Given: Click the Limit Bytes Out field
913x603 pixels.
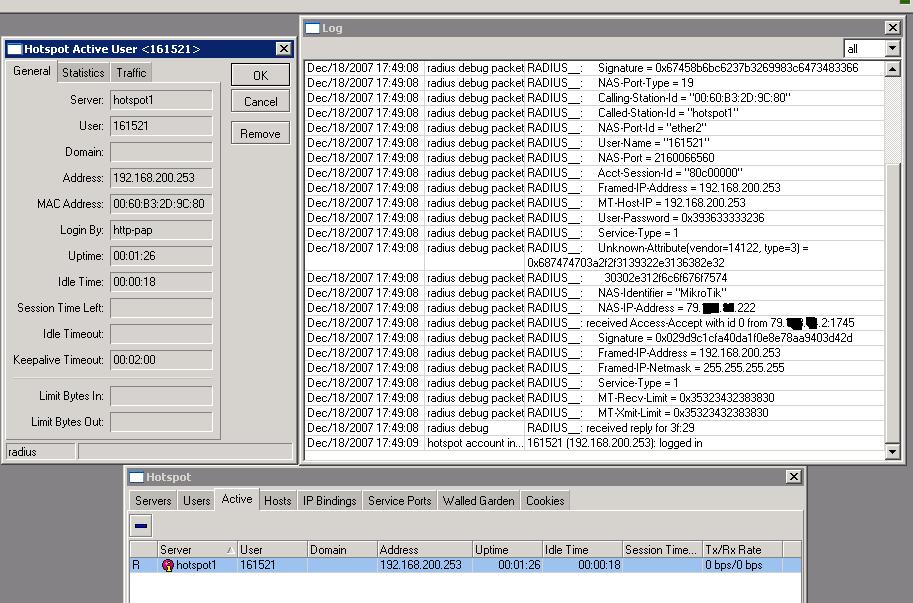Looking at the screenshot, I should (161, 422).
